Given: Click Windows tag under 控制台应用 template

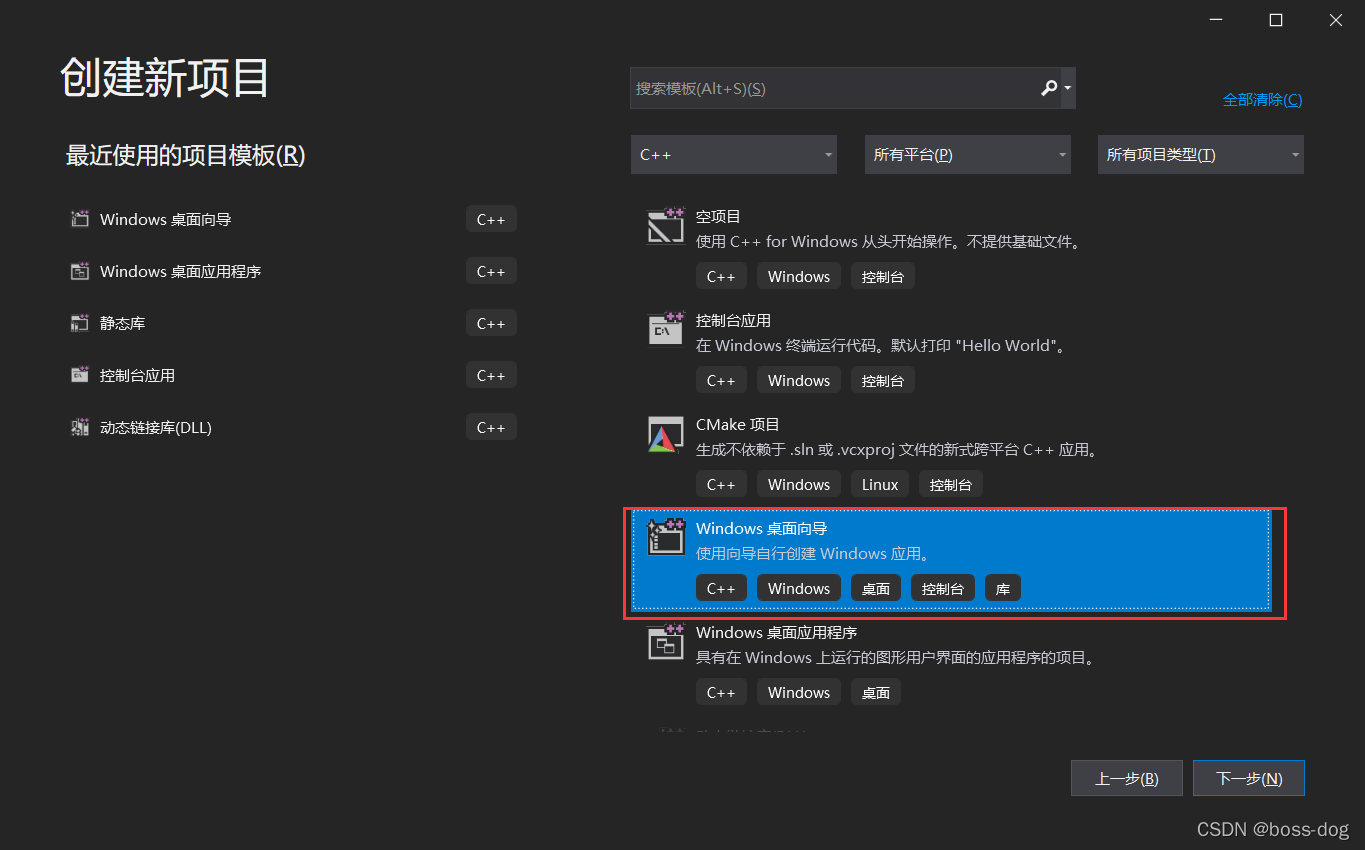Looking at the screenshot, I should pyautogui.click(x=799, y=380).
